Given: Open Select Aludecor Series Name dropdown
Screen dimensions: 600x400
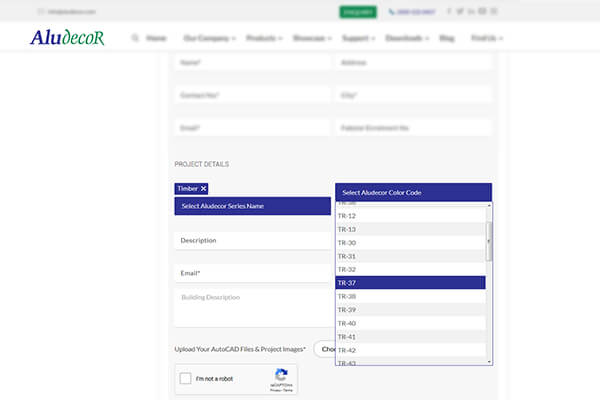Looking at the screenshot, I should coord(252,206).
